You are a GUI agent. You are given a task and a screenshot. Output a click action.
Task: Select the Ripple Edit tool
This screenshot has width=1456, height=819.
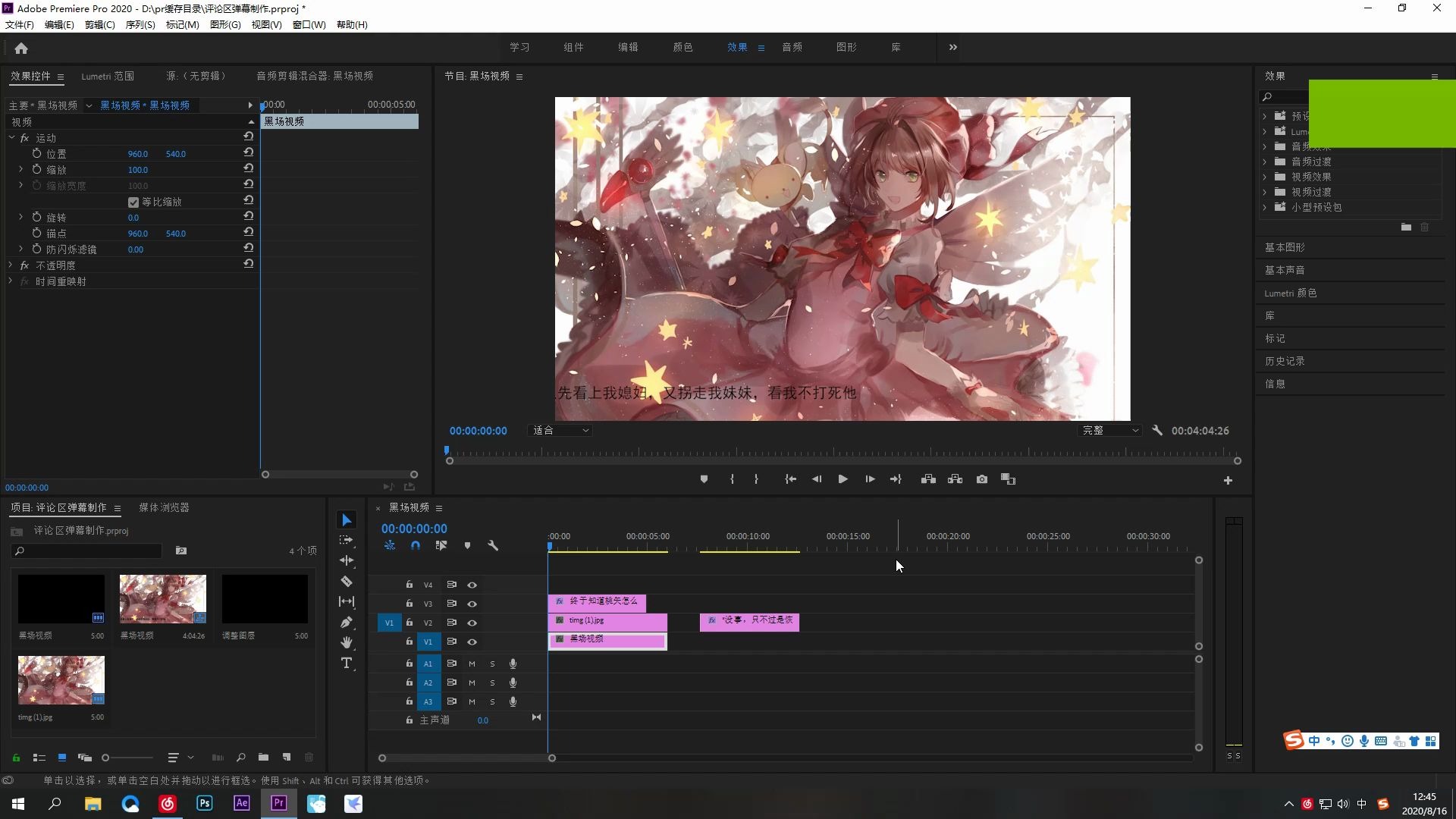[347, 560]
